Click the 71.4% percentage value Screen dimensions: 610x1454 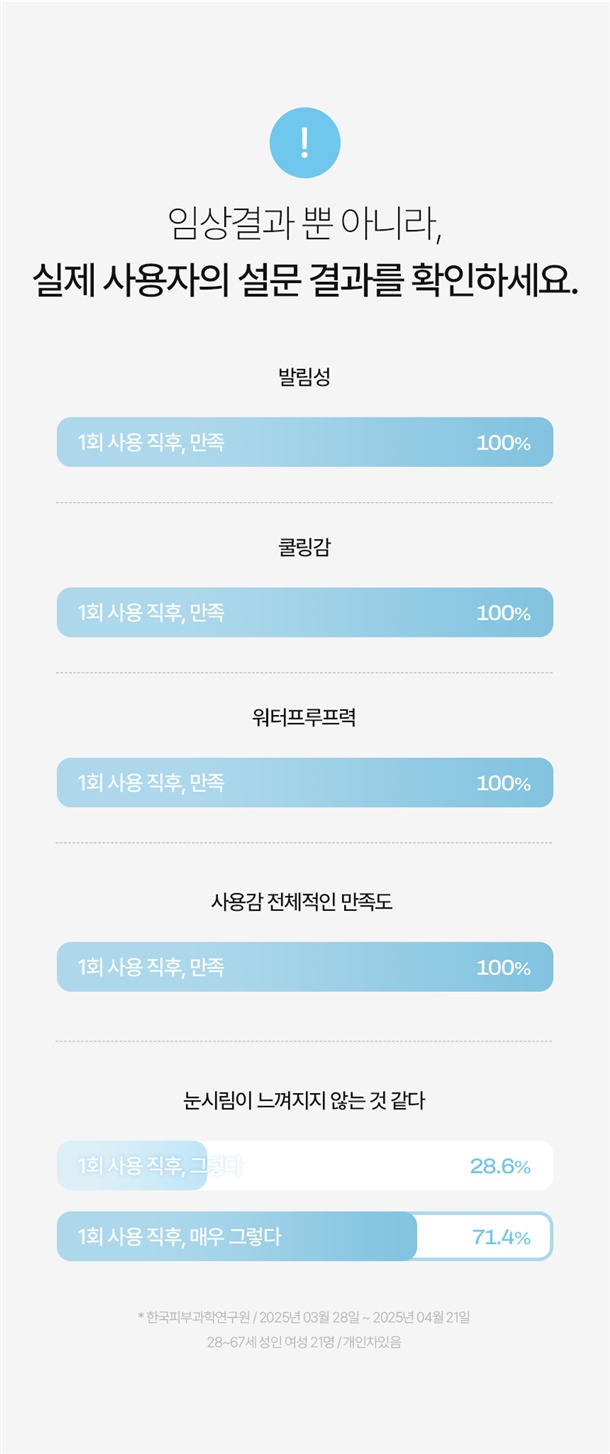pos(501,1238)
